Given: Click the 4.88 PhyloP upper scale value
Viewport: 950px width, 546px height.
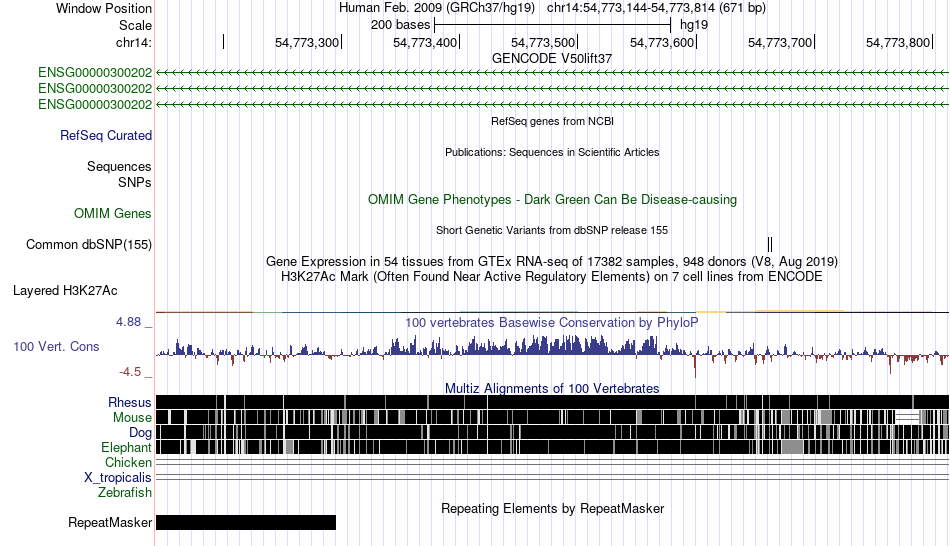Looking at the screenshot, I should coord(128,322).
